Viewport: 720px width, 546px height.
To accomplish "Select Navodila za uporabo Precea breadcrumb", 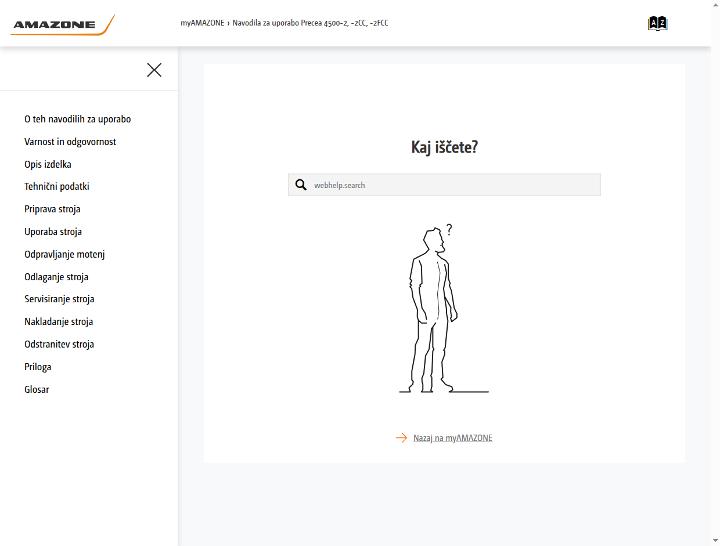I will 310,23.
